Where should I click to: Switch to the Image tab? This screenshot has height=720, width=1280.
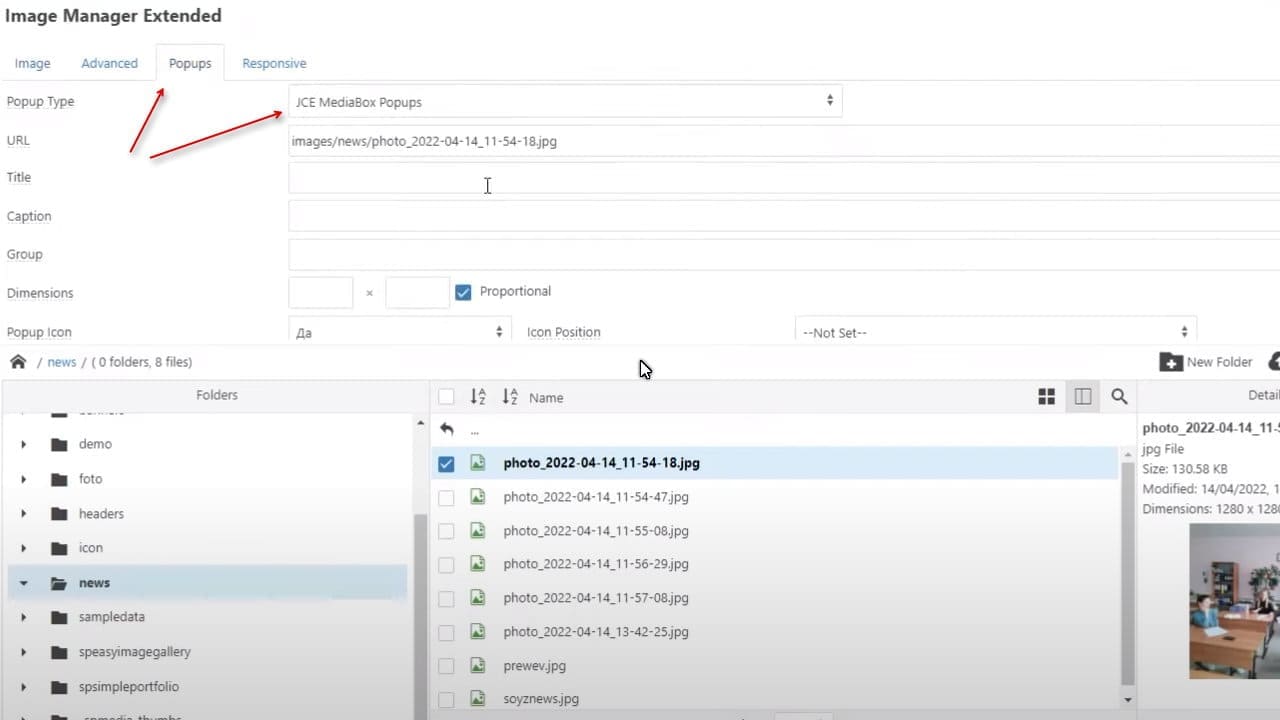pos(32,63)
